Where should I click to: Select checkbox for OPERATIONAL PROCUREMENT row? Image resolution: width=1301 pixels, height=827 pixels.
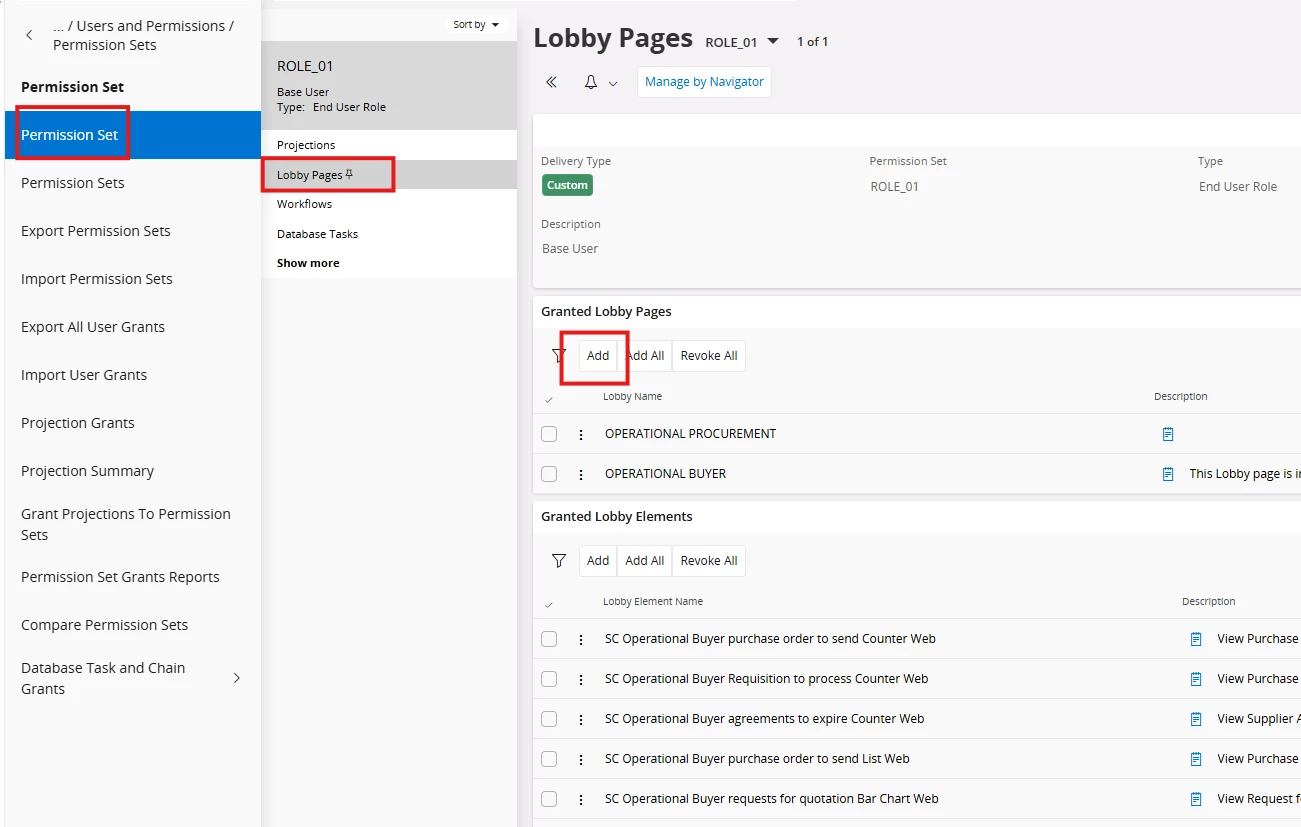(549, 434)
